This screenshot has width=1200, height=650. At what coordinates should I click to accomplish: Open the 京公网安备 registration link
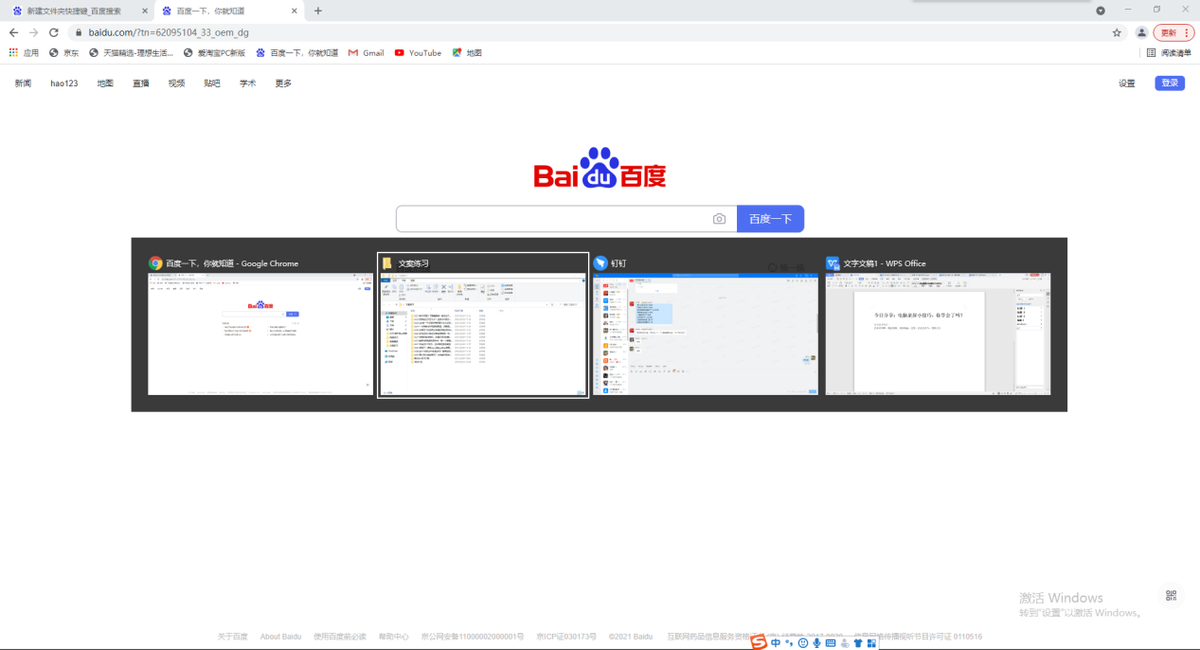(472, 637)
